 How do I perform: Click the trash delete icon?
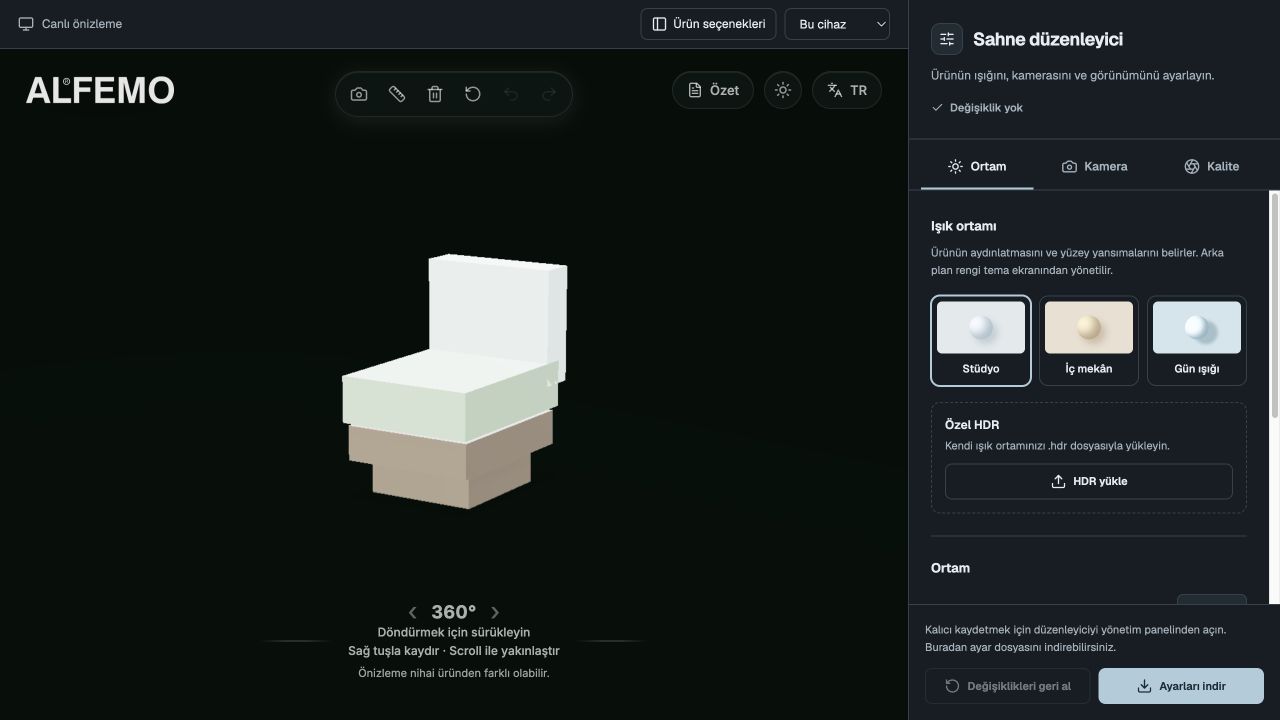pyautogui.click(x=435, y=94)
